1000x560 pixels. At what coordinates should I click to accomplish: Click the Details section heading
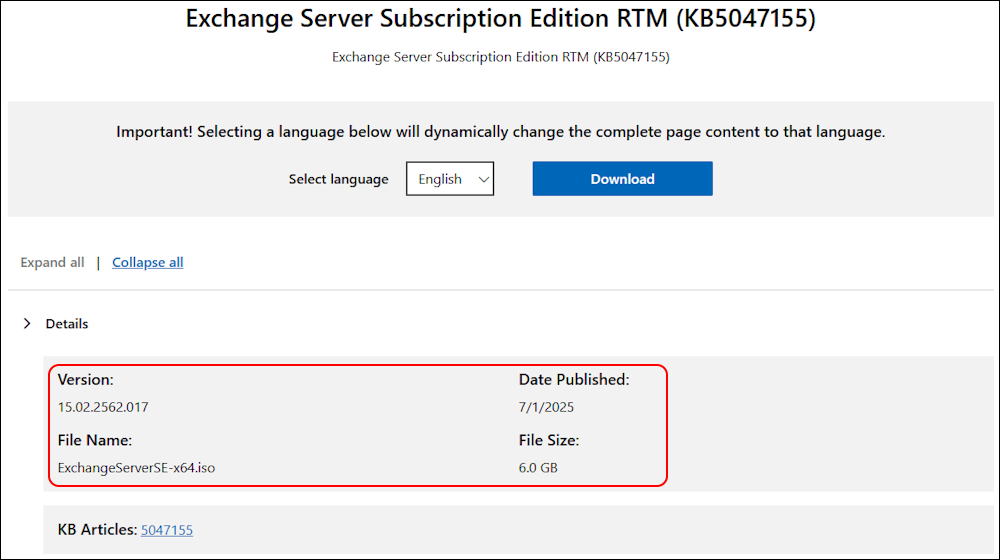67,324
